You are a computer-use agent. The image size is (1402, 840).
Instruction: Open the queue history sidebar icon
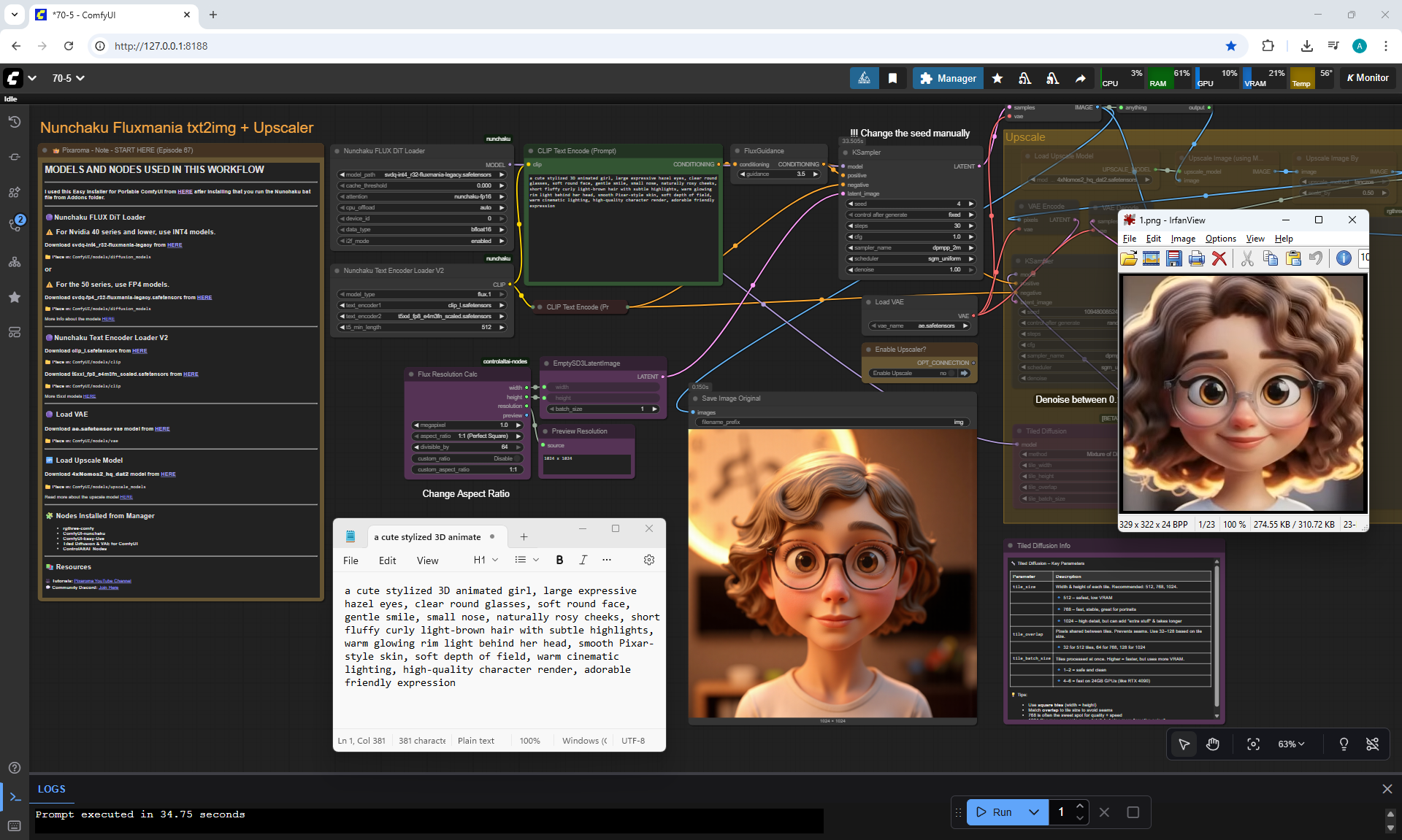coord(14,122)
